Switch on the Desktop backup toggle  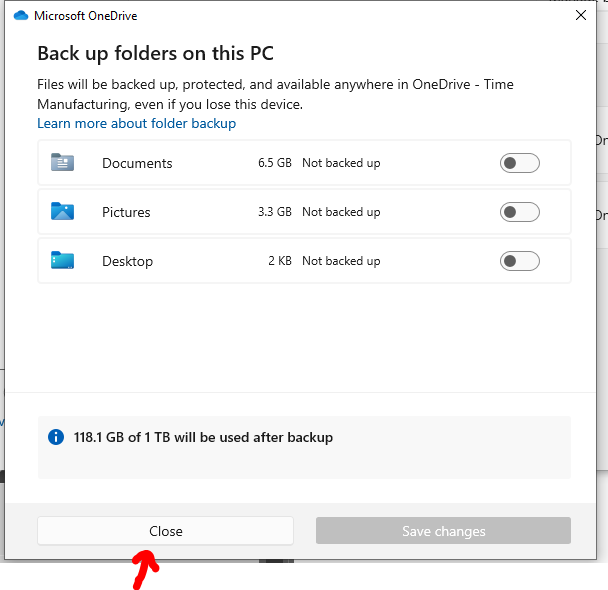pos(520,261)
